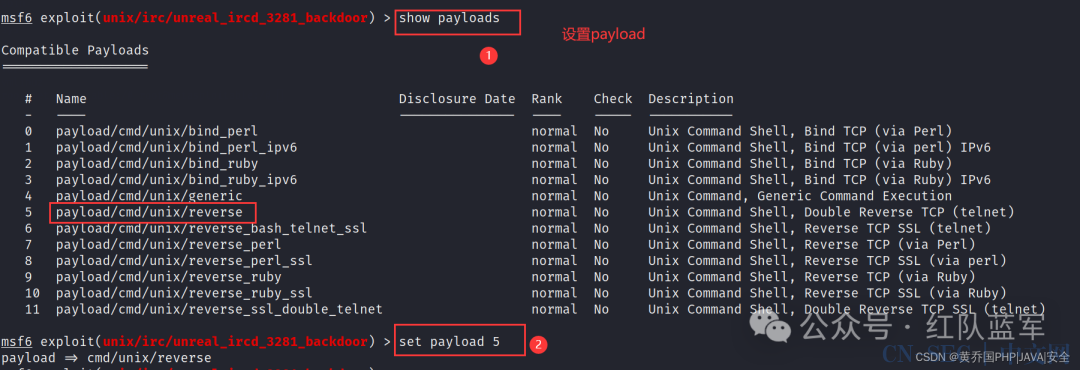Click index number 0 in the payload table
The width and height of the screenshot is (1080, 370).
click(x=28, y=131)
